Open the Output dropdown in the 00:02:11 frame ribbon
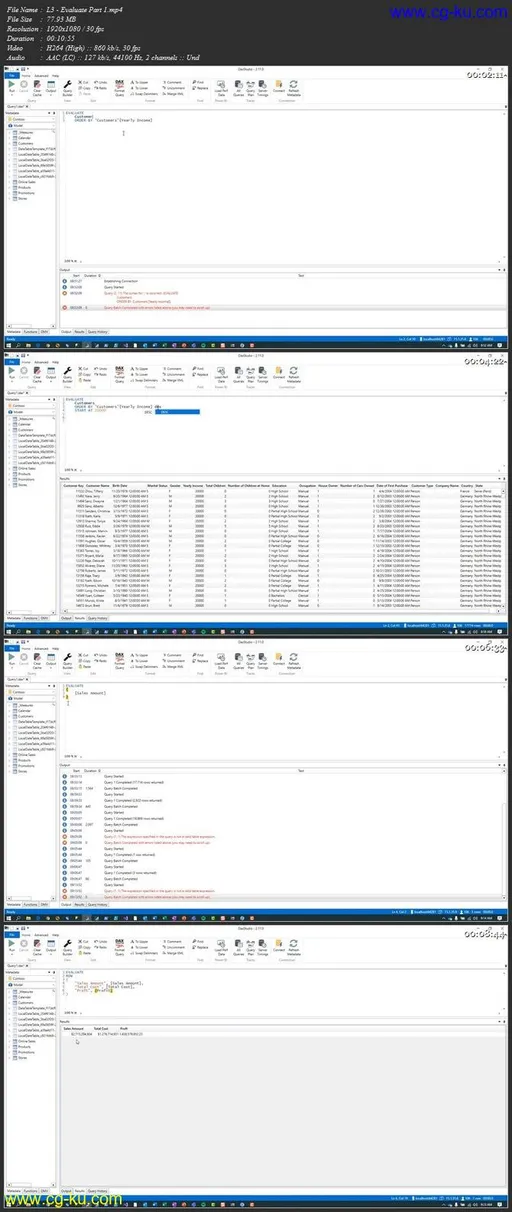This screenshot has width=512, height=1212. pyautogui.click(x=53, y=87)
